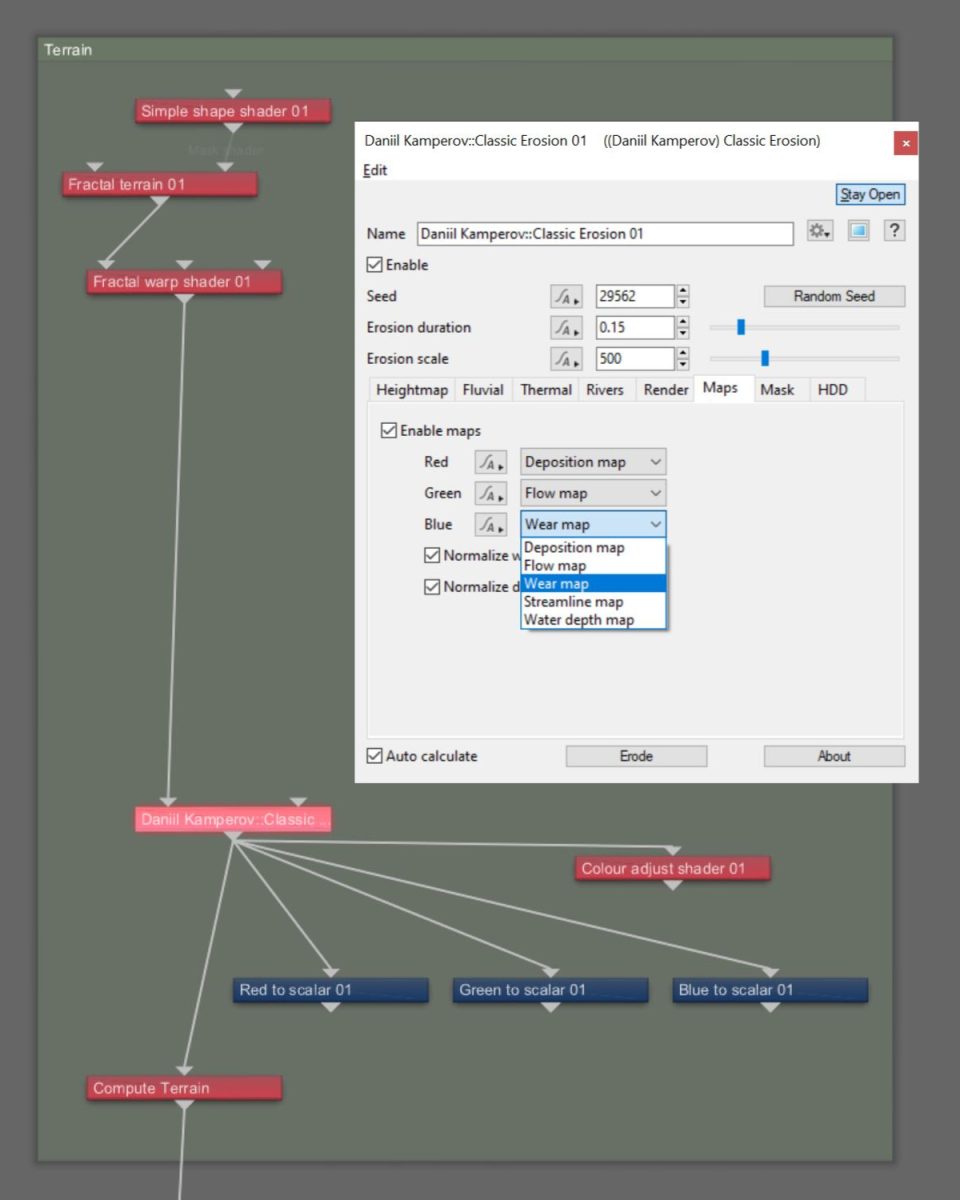Close the Classic Erosion dialog

[905, 143]
